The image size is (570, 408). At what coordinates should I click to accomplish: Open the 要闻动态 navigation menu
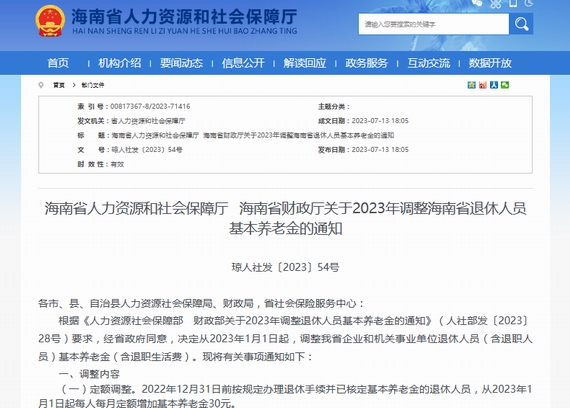[x=181, y=63]
